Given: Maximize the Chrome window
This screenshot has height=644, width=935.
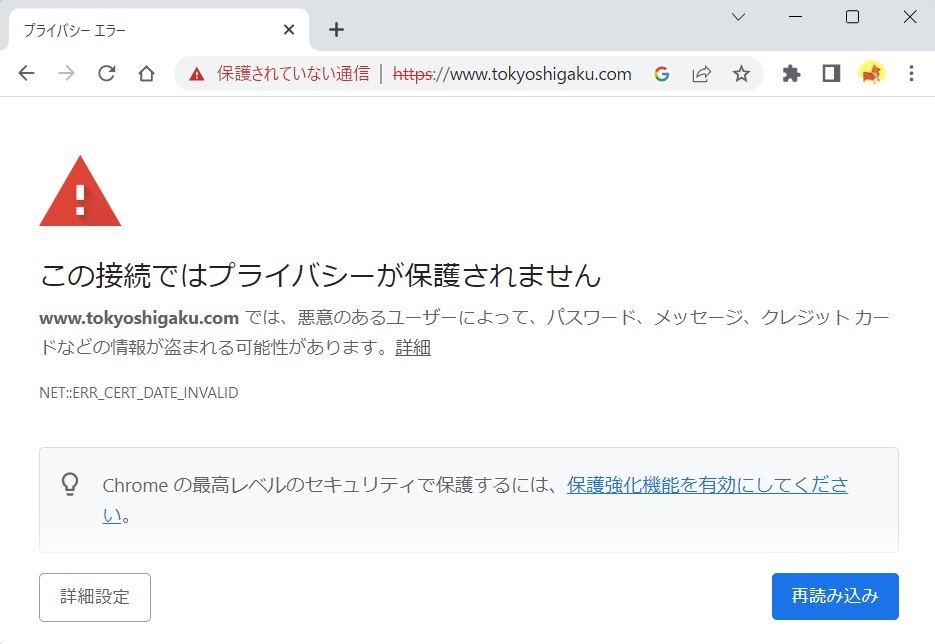Looking at the screenshot, I should [x=853, y=17].
